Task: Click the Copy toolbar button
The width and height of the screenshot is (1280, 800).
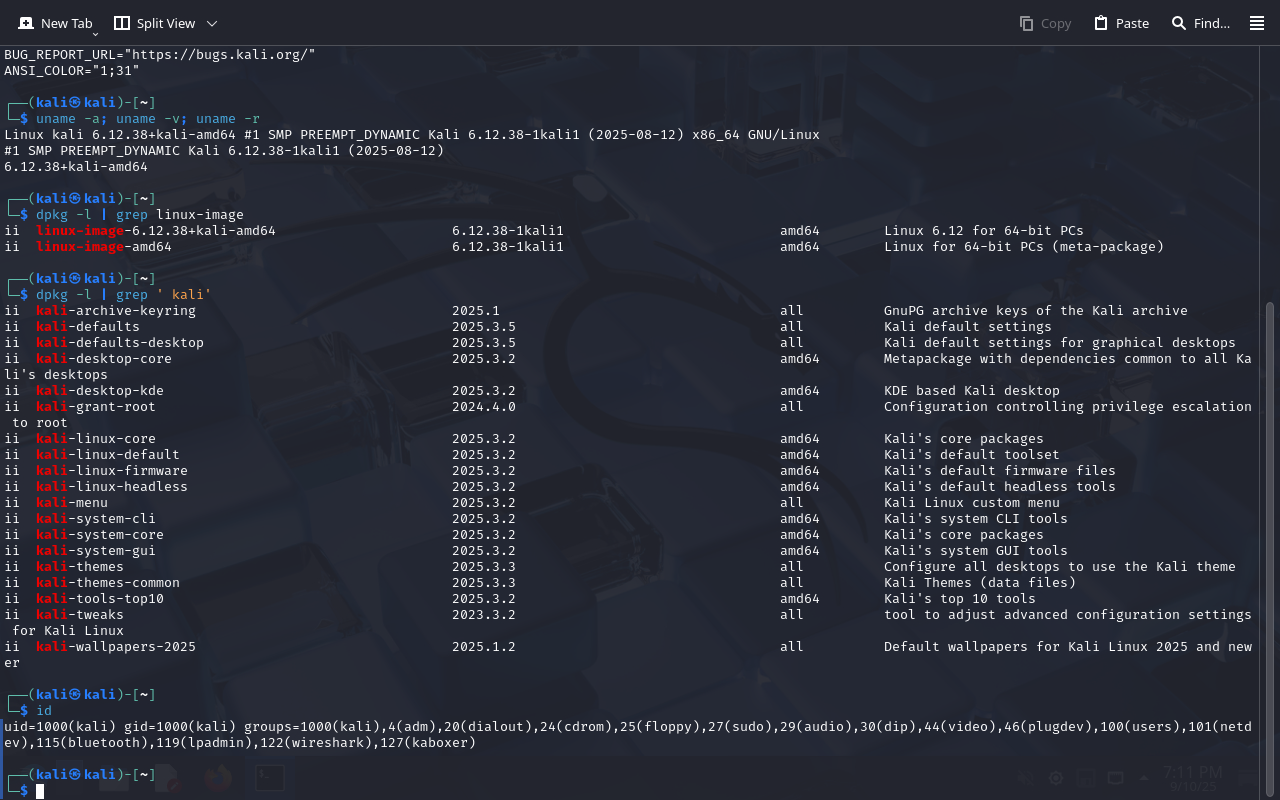Action: (x=1045, y=23)
